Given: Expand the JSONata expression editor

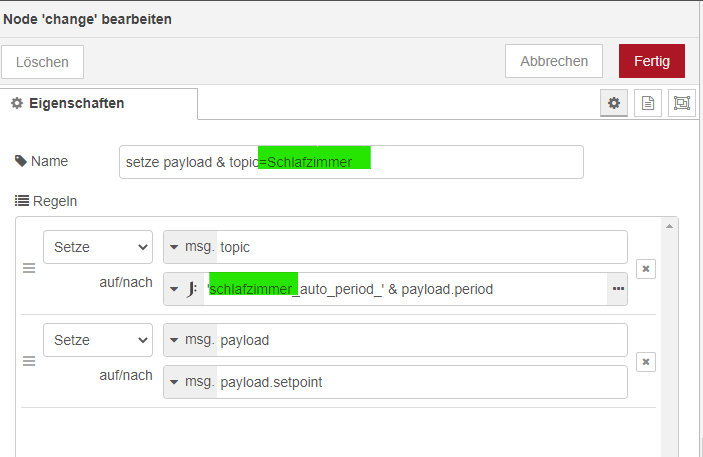Looking at the screenshot, I should [x=617, y=289].
